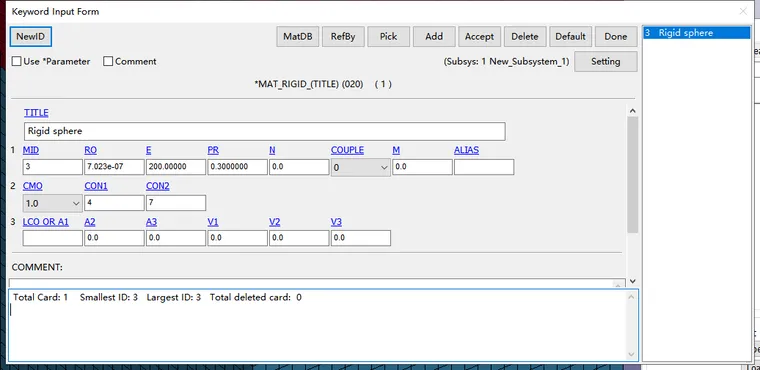The image size is (760, 370).
Task: Click the COUPLE label link
Action: click(348, 150)
